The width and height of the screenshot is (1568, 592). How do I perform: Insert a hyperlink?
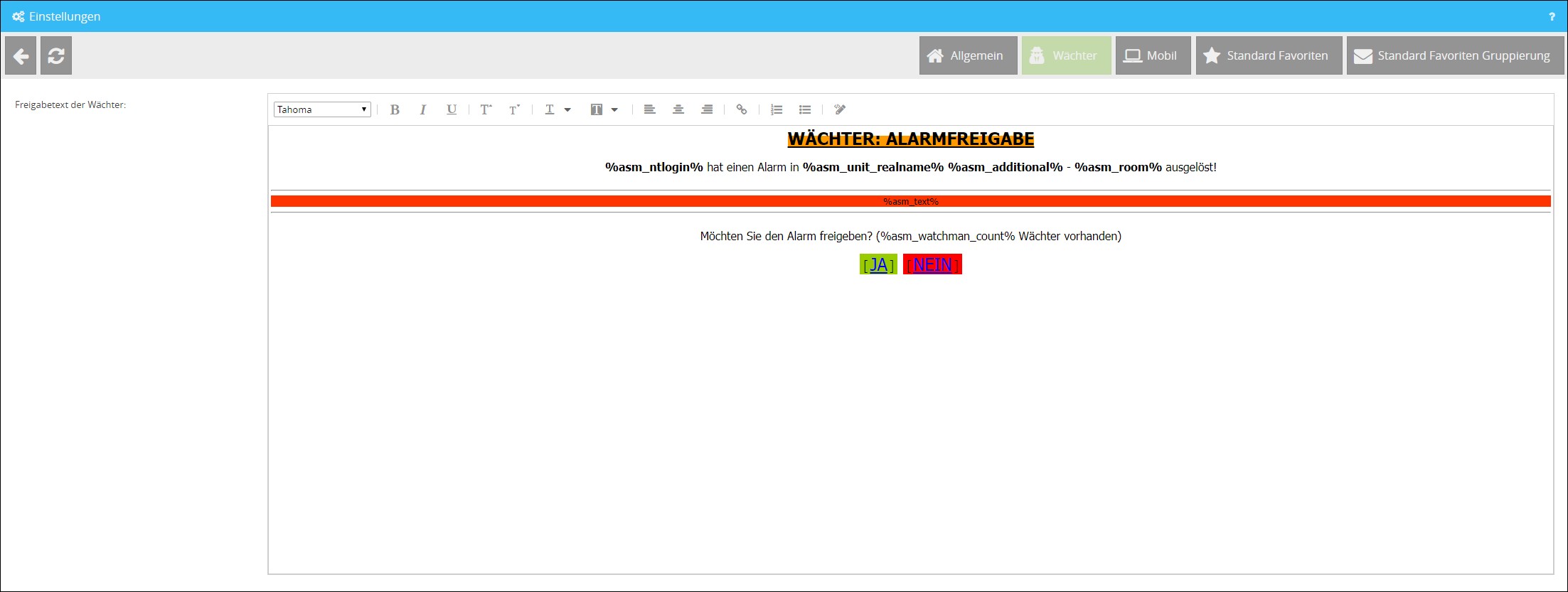click(742, 109)
